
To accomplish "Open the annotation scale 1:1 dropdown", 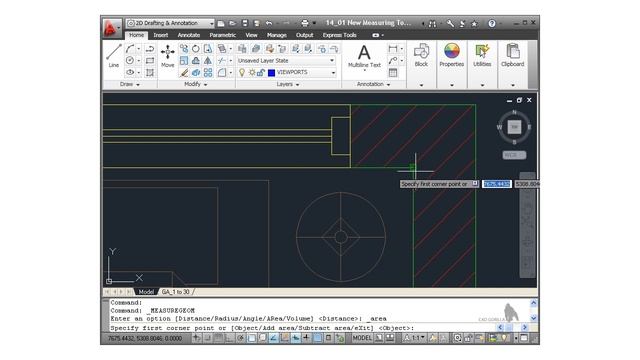I will point(415,338).
